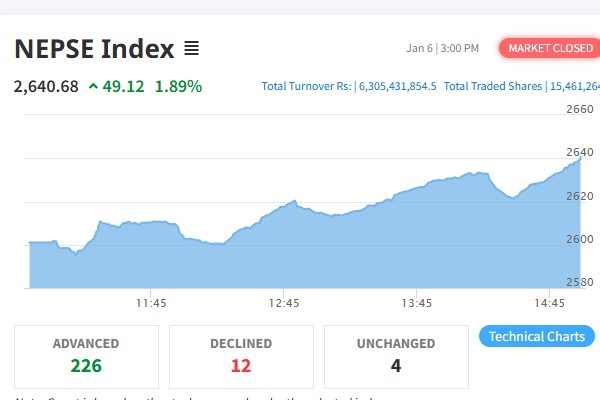Click the blue area chart's peak near 2640
Viewport: 600px width, 400px height.
(x=579, y=160)
